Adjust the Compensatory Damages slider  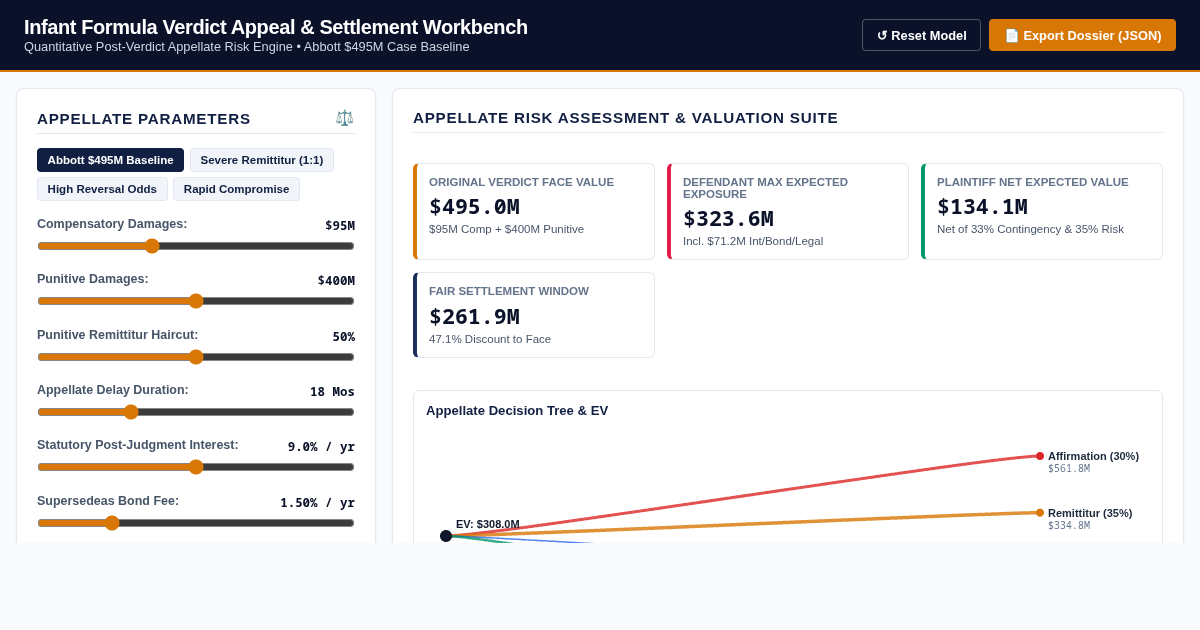(x=196, y=246)
